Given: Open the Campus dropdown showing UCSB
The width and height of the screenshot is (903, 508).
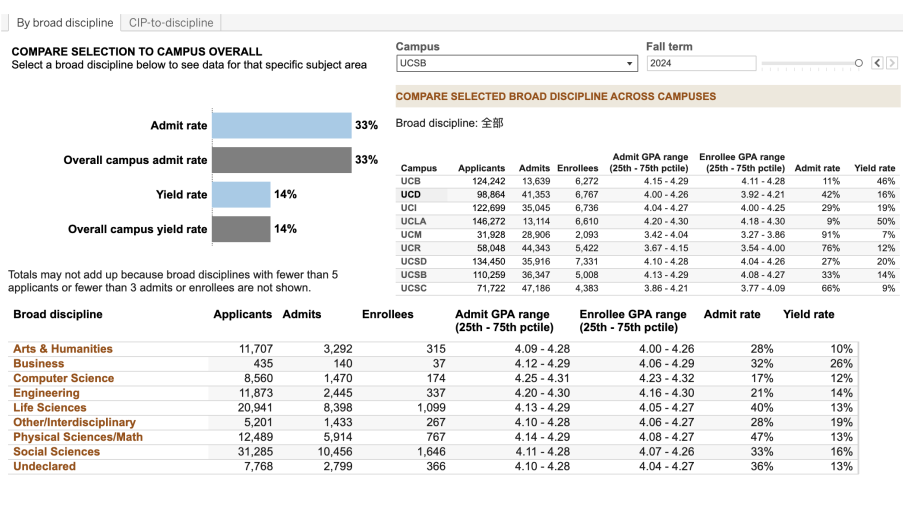Looking at the screenshot, I should click(516, 63).
